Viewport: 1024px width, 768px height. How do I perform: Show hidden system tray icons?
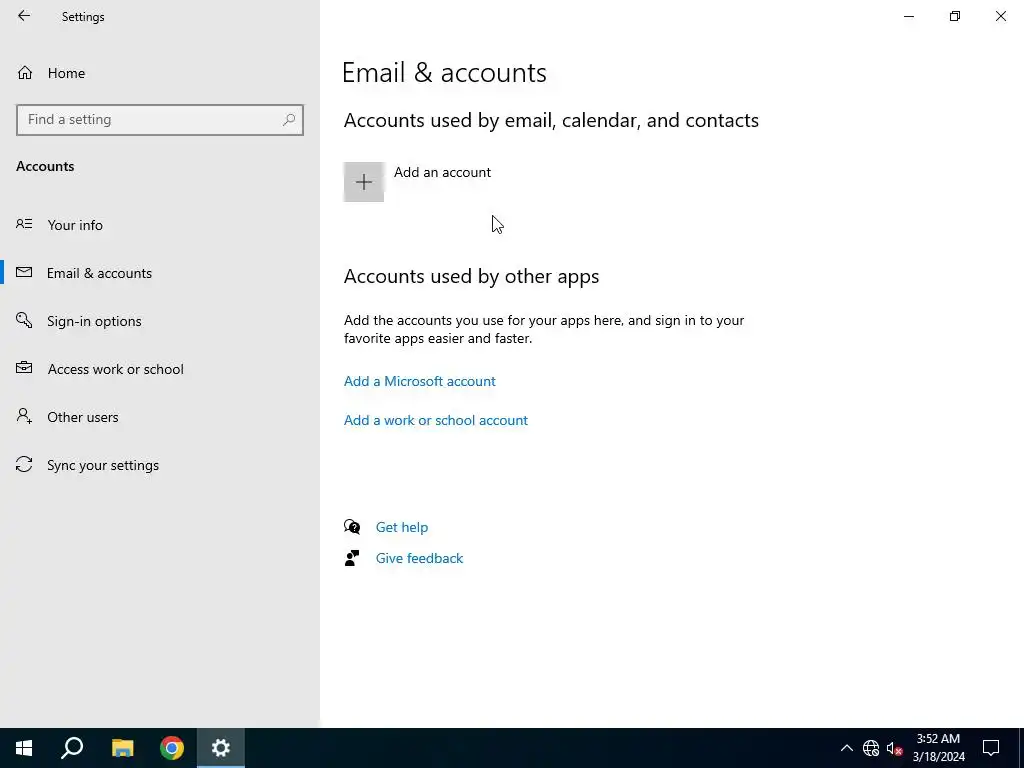pos(846,748)
